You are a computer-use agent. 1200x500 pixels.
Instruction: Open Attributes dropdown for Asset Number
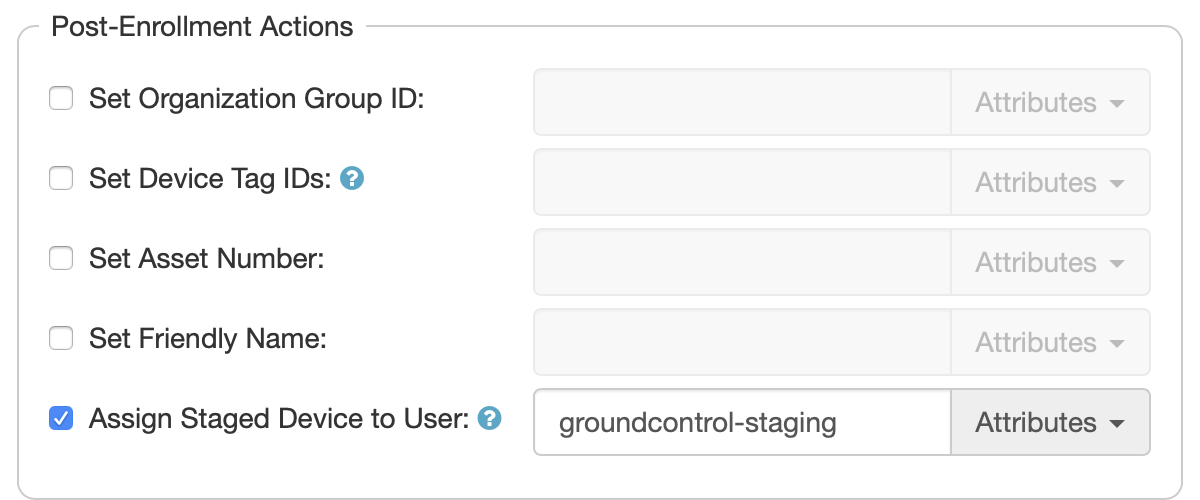coord(1050,262)
